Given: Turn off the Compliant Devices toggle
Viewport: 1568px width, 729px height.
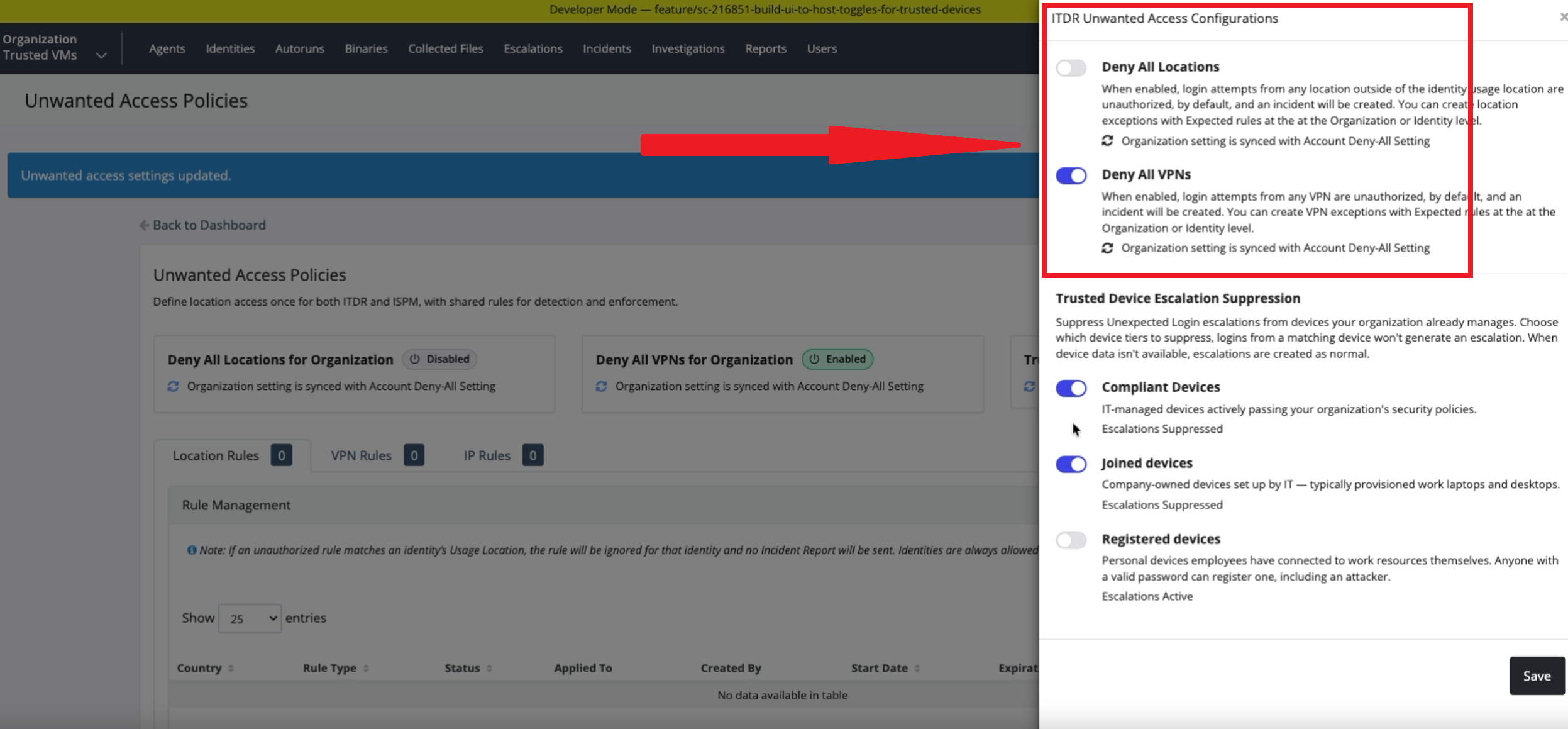Looking at the screenshot, I should (1071, 388).
